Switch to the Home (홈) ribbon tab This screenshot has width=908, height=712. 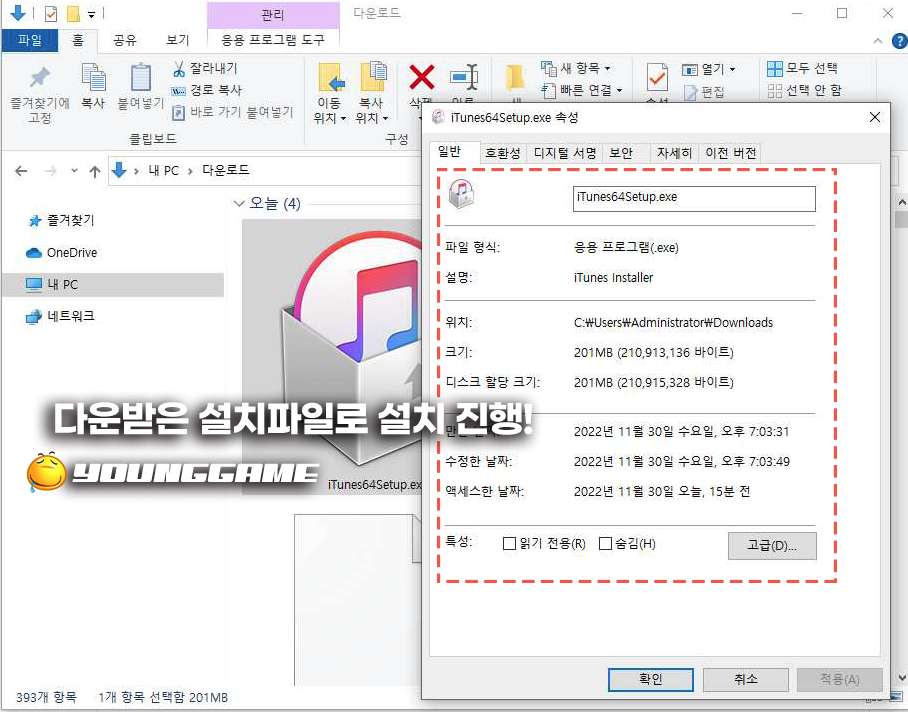[78, 40]
